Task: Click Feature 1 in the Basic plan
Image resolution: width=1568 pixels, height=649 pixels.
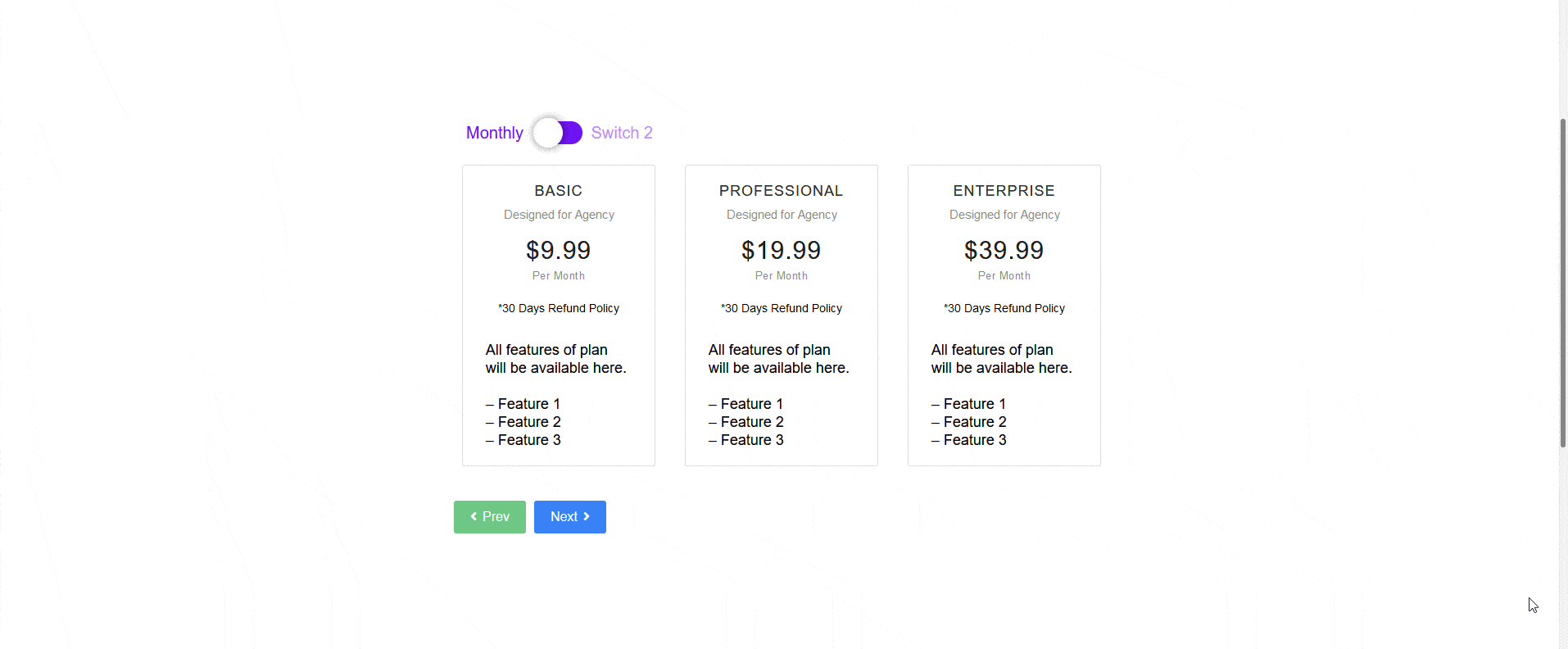Action: [528, 404]
